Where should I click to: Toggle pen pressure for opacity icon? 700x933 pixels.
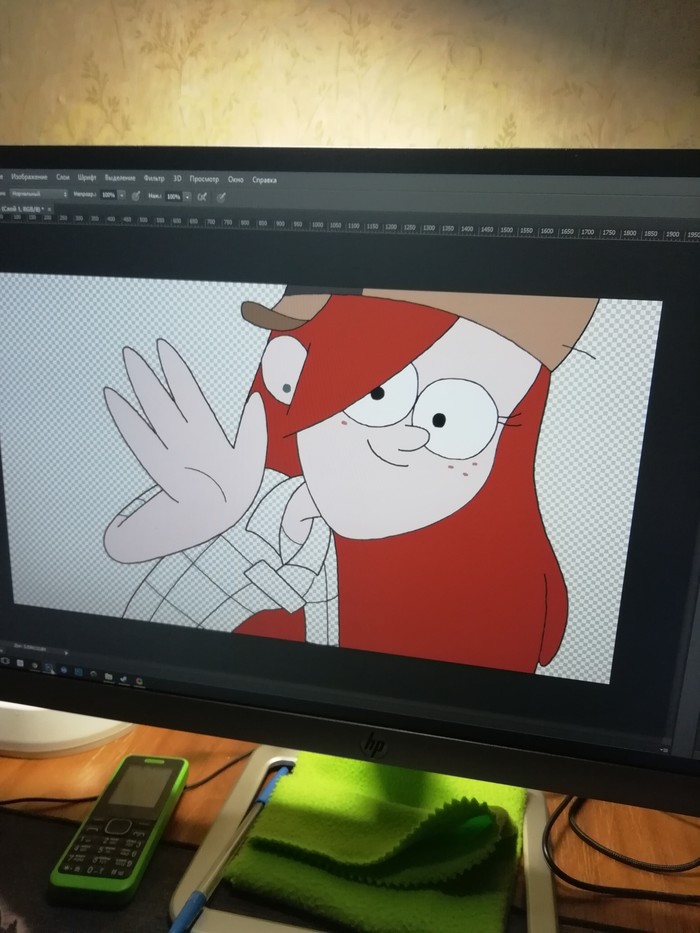(136, 195)
